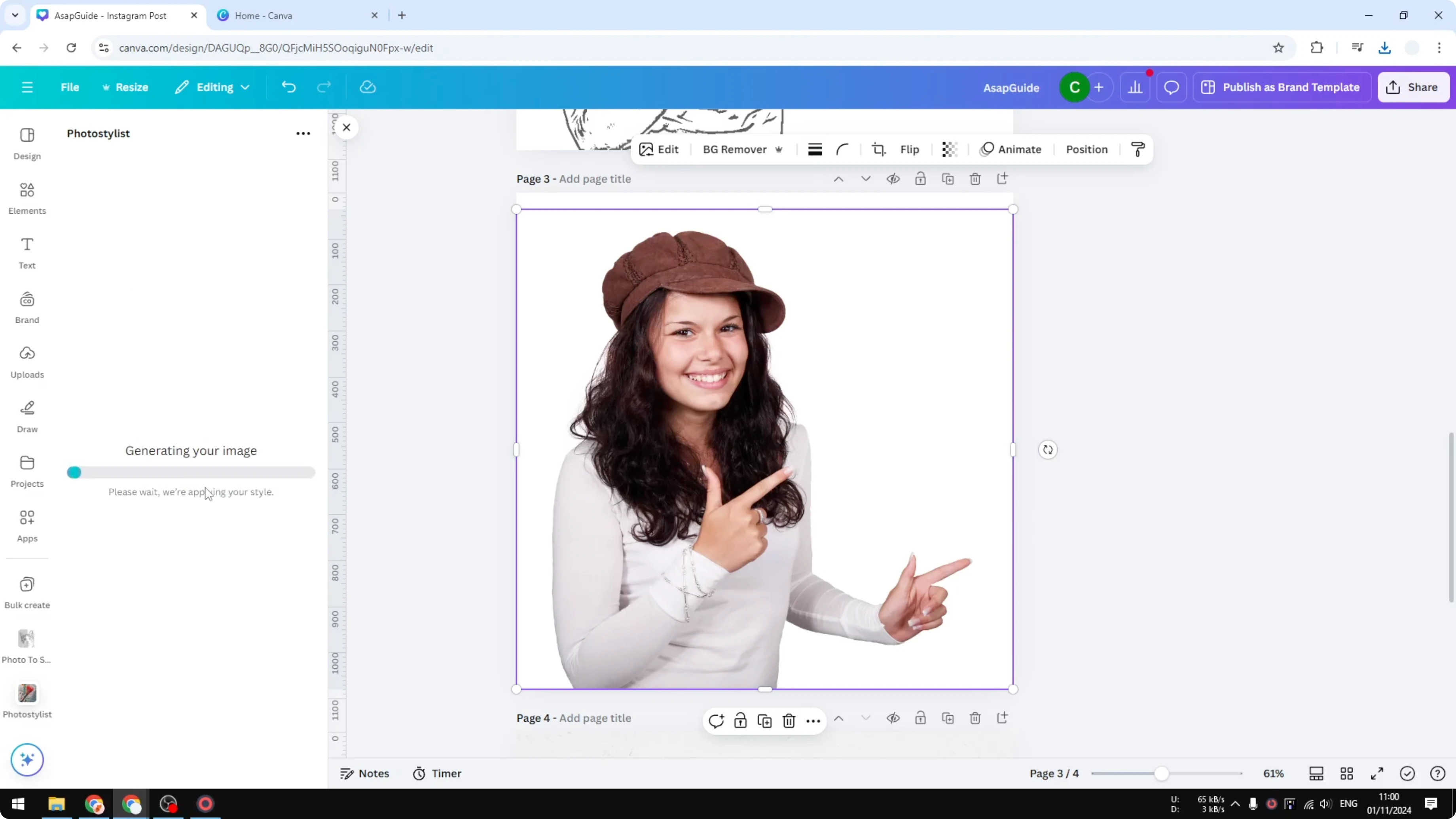
Task: Expand the BG Remover dropdown arrow
Action: [x=779, y=149]
